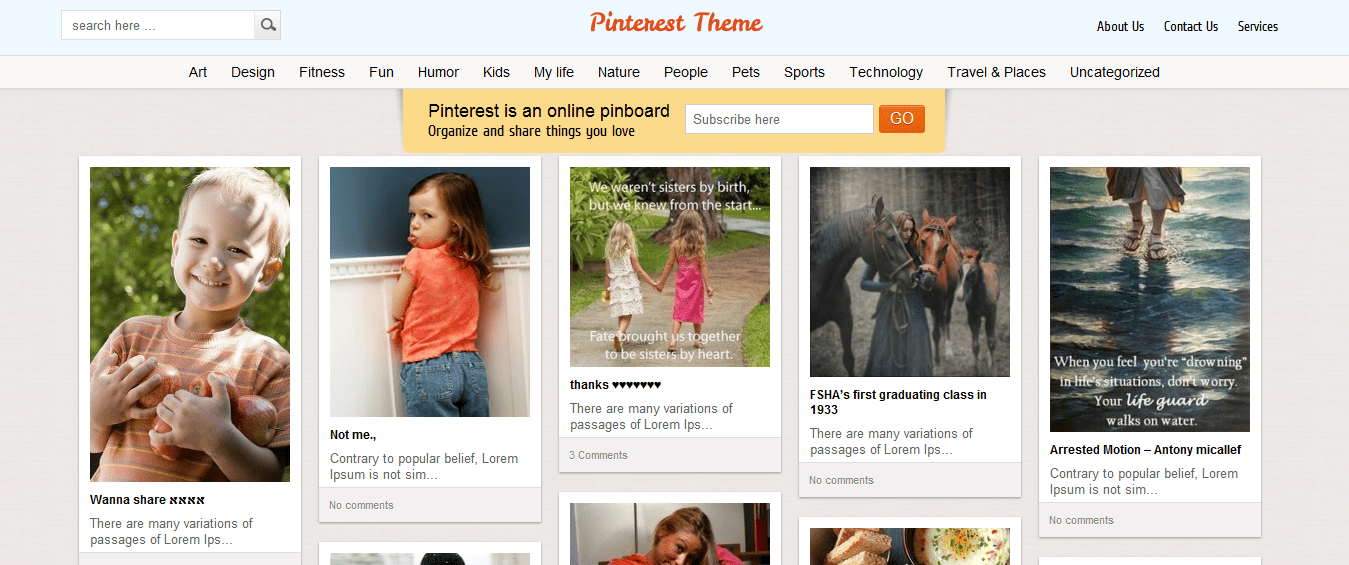Open the red-haired woman image below thanks post

[x=670, y=534]
